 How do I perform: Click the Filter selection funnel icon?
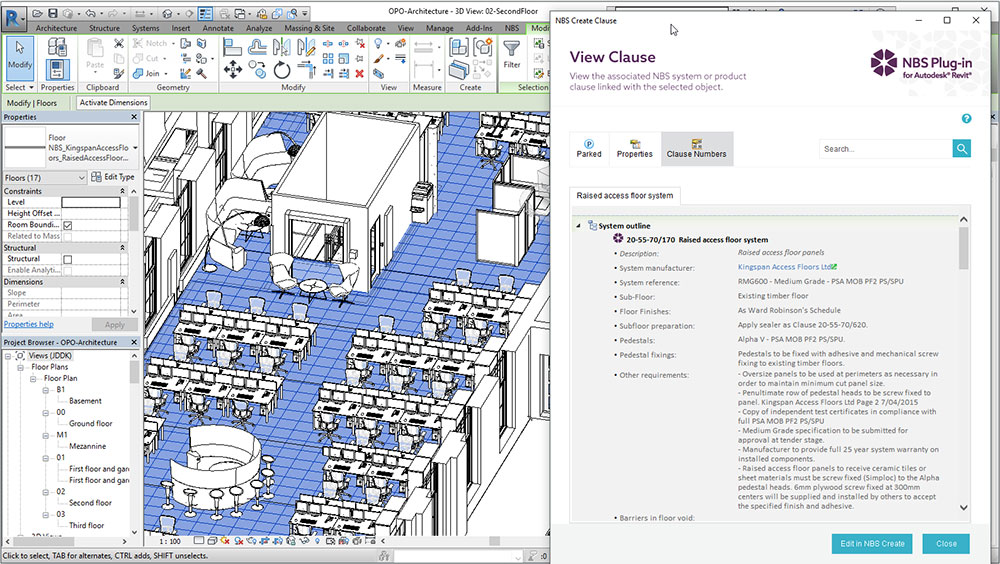[511, 48]
